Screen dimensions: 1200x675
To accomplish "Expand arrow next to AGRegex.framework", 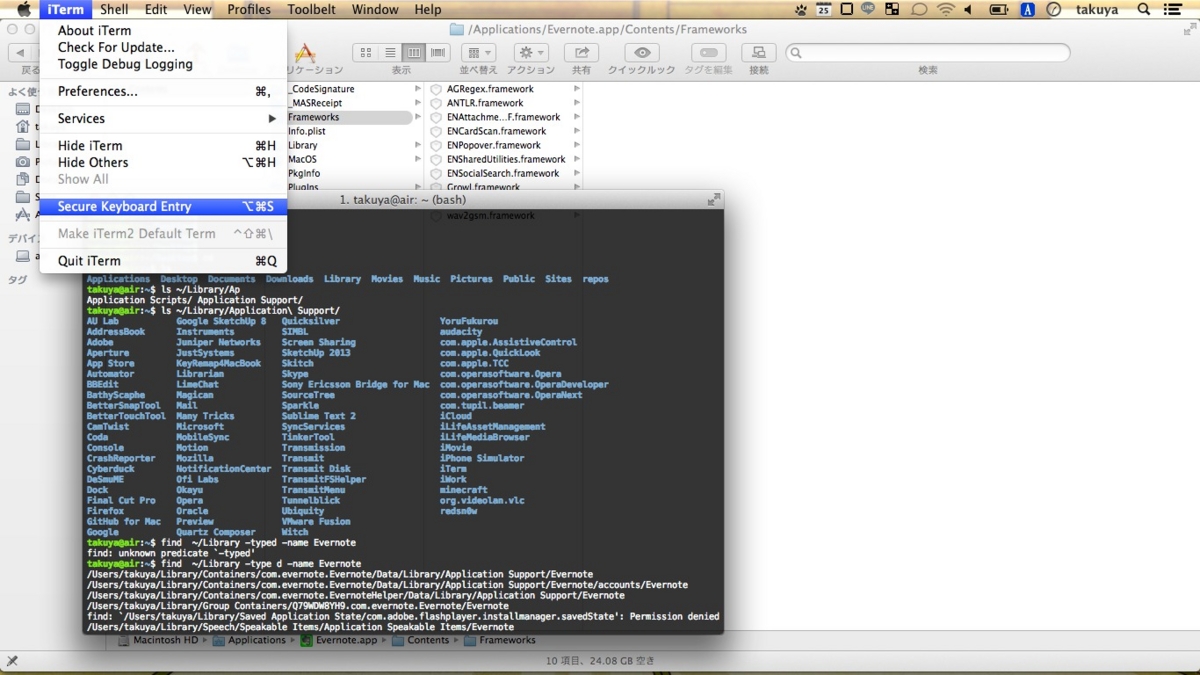I will pos(577,89).
